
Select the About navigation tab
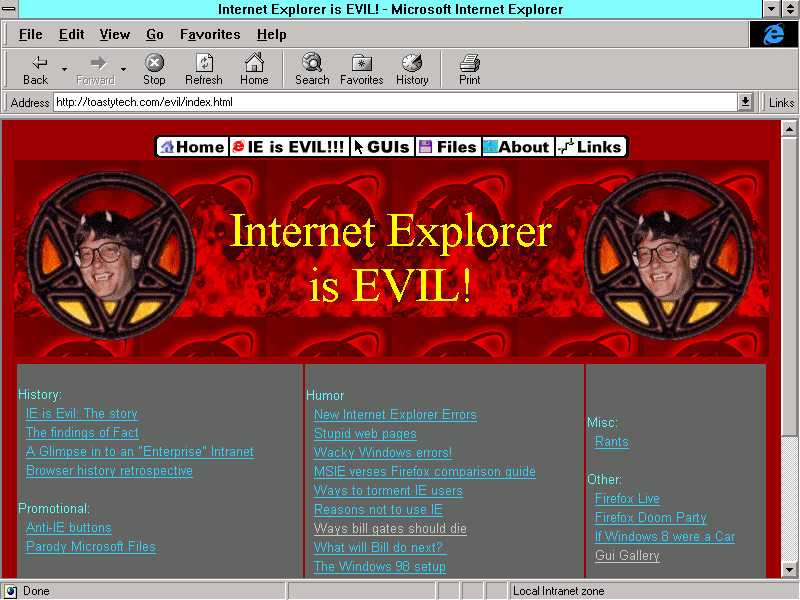tap(517, 147)
